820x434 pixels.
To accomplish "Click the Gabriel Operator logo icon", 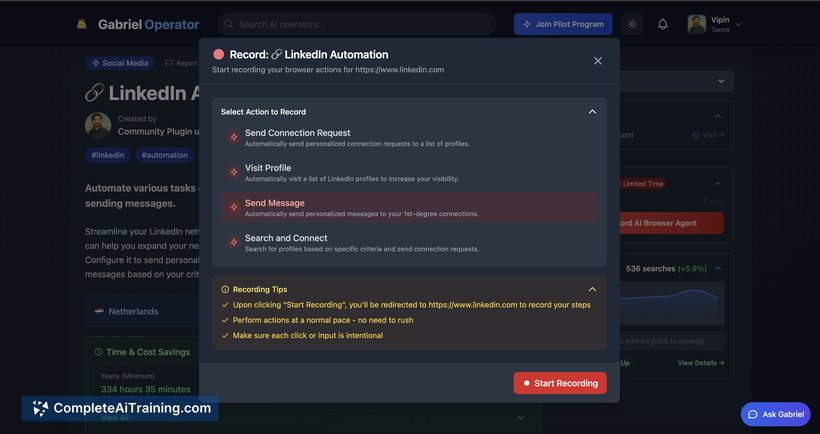I will [x=82, y=24].
